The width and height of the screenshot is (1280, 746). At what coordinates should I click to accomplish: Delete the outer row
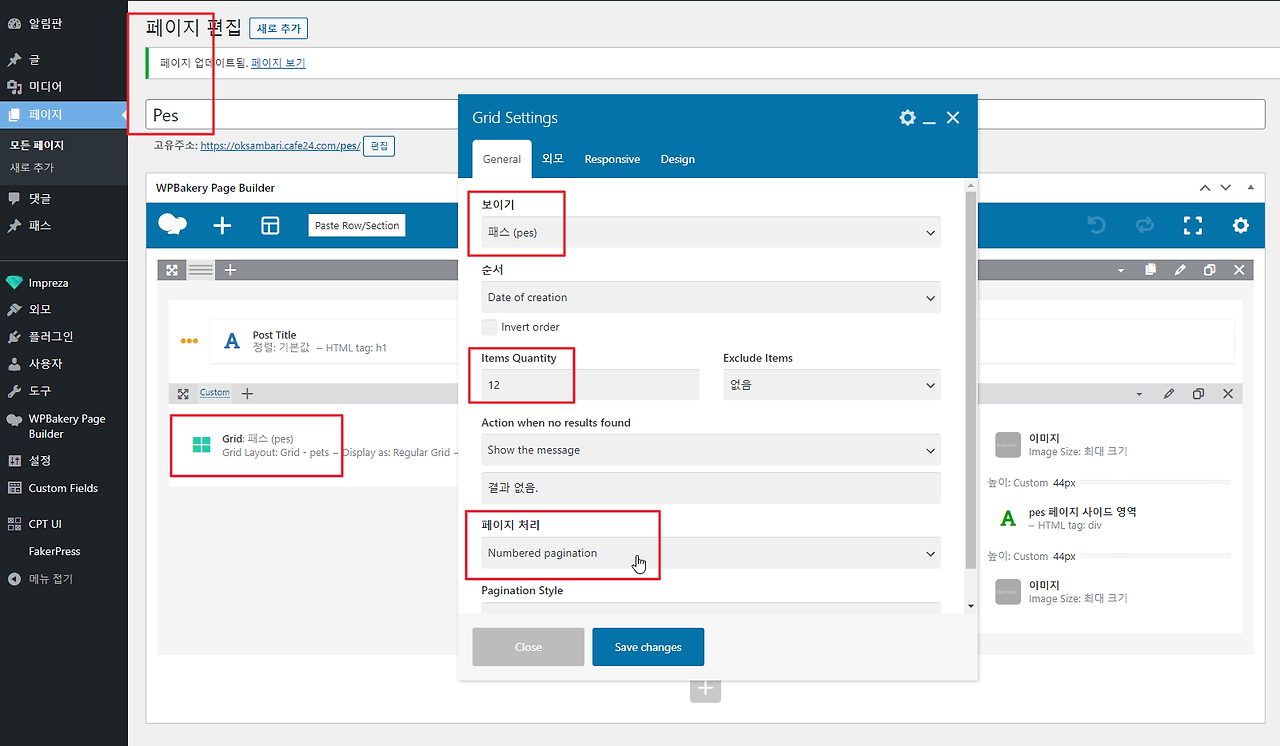1240,270
